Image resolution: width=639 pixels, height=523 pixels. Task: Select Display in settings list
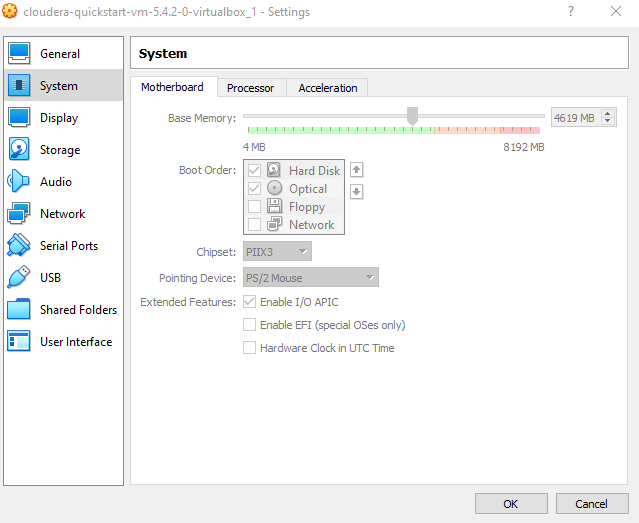click(59, 118)
